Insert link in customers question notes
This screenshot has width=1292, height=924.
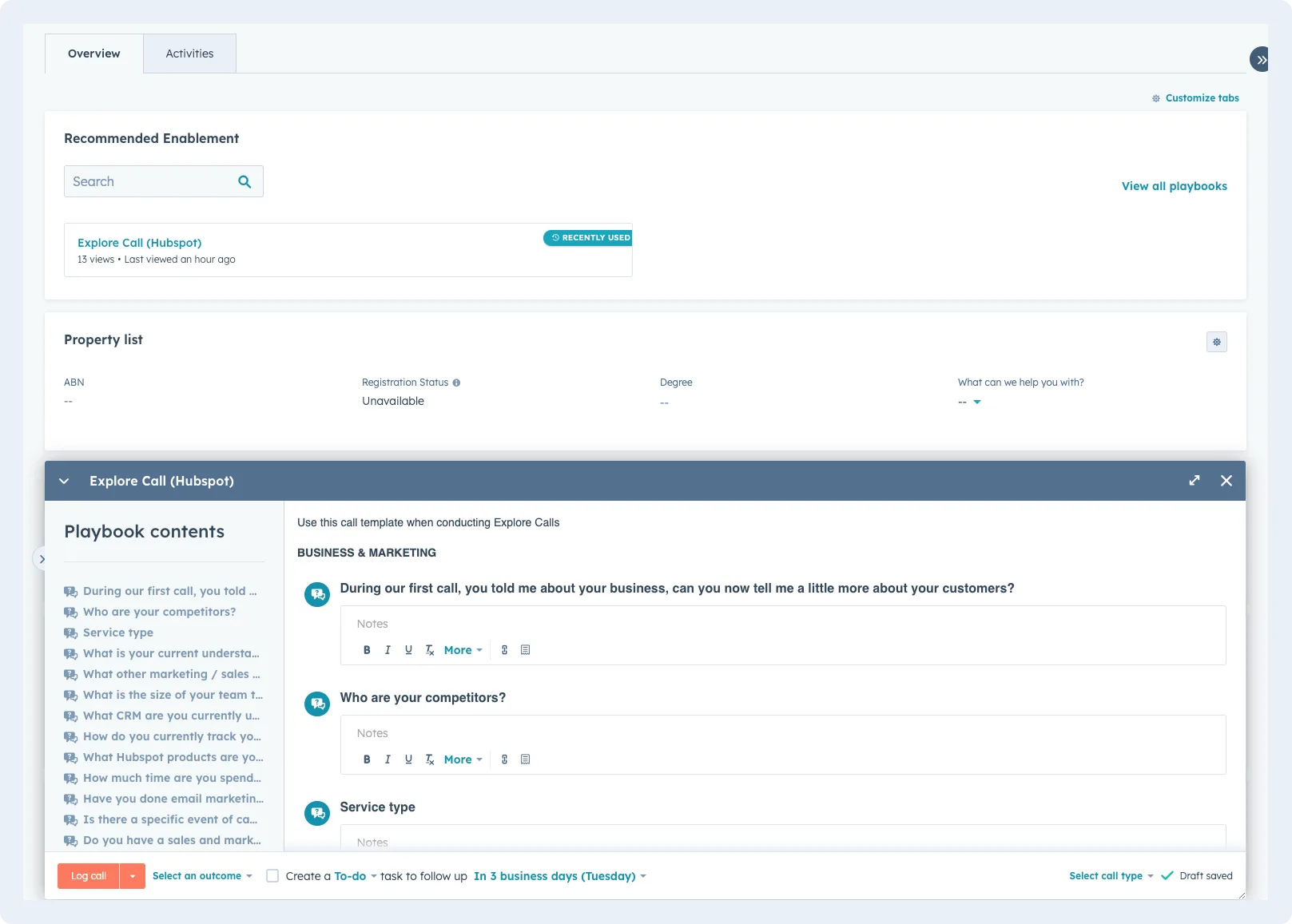504,650
